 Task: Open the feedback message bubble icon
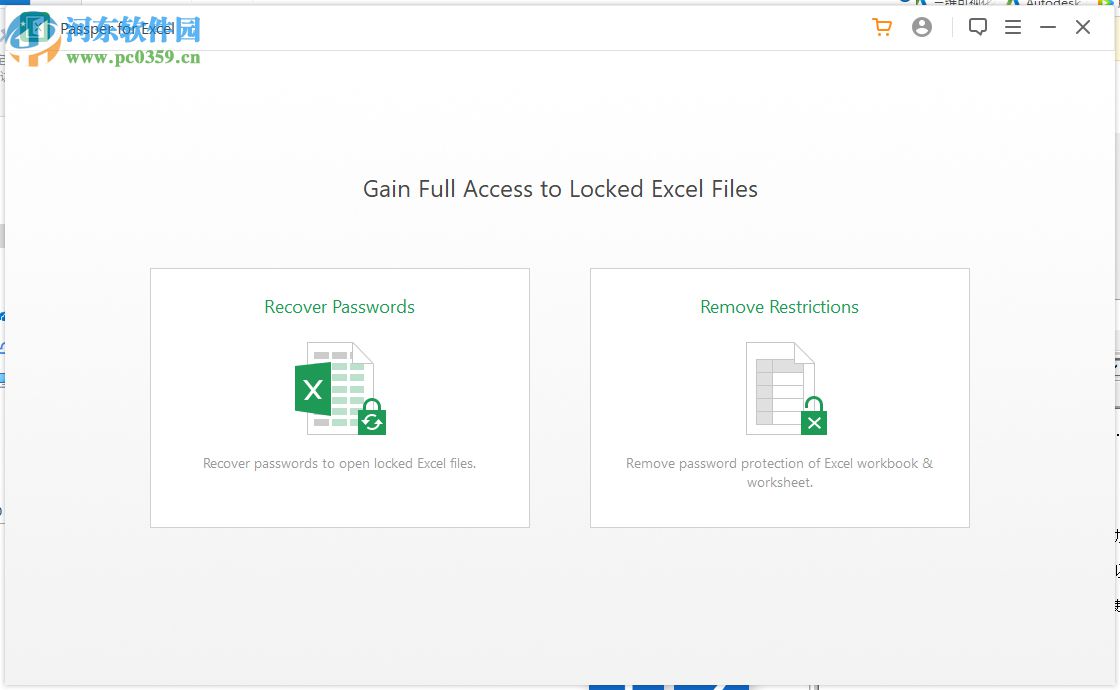click(977, 27)
